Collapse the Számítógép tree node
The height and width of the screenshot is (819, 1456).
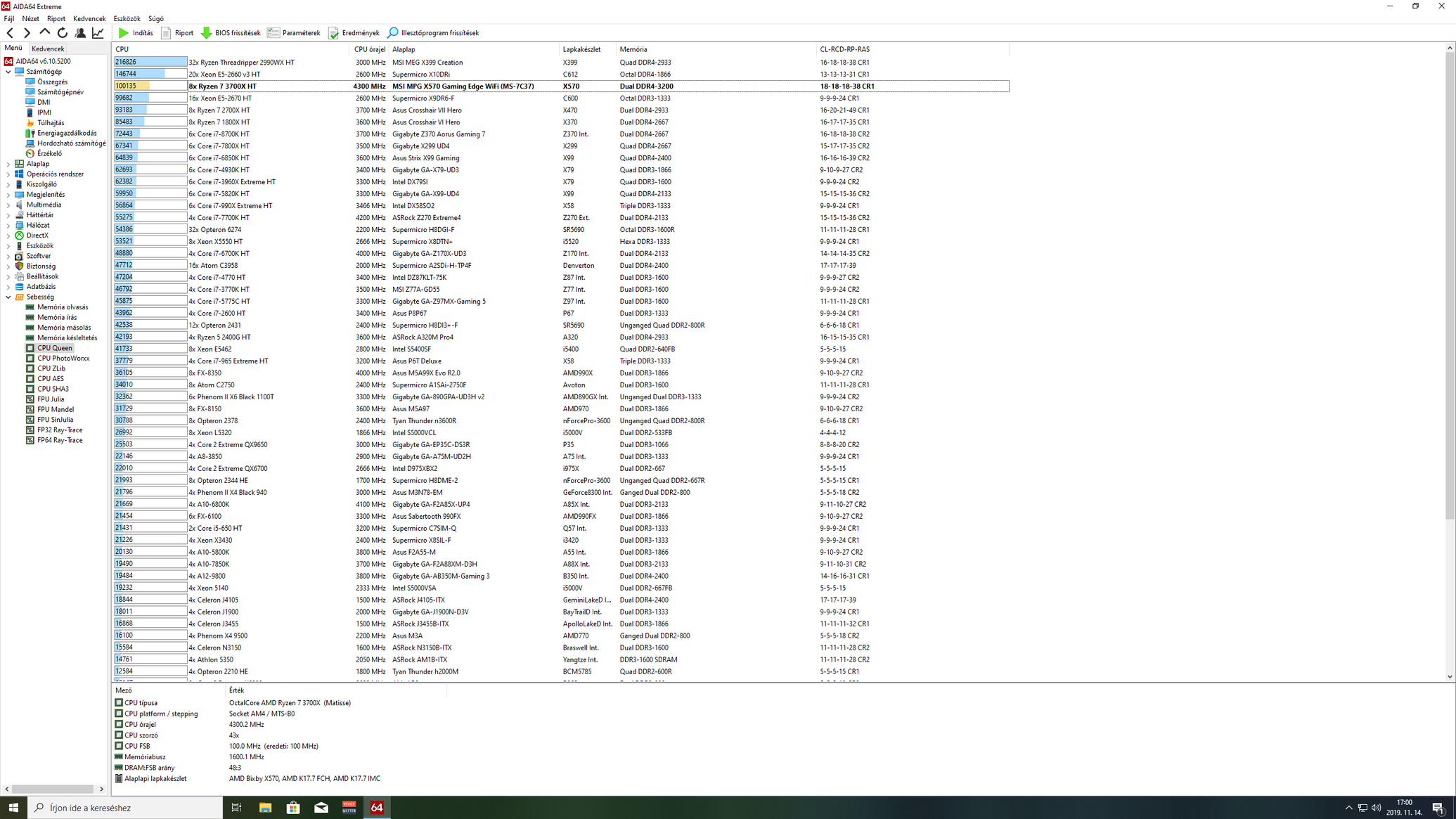(8, 72)
